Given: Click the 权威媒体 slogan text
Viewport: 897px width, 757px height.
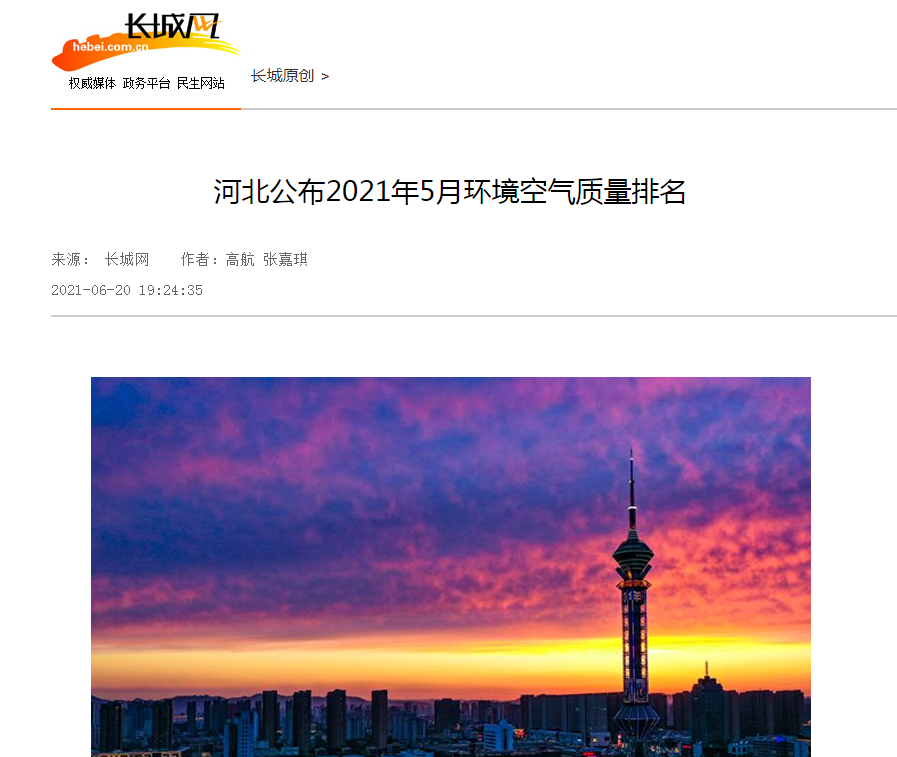Looking at the screenshot, I should (x=92, y=84).
